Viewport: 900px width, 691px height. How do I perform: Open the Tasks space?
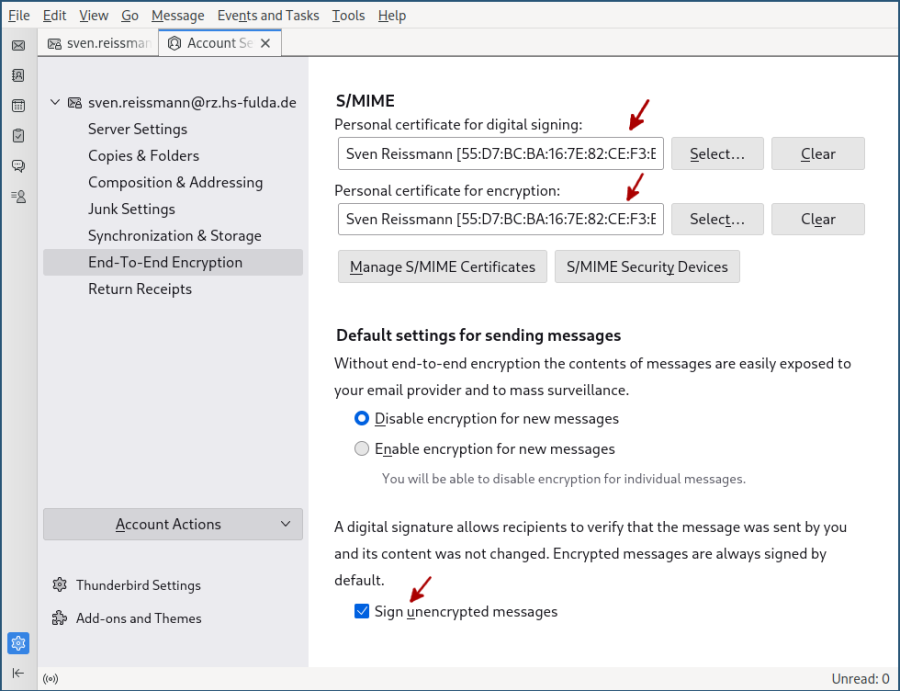(18, 135)
